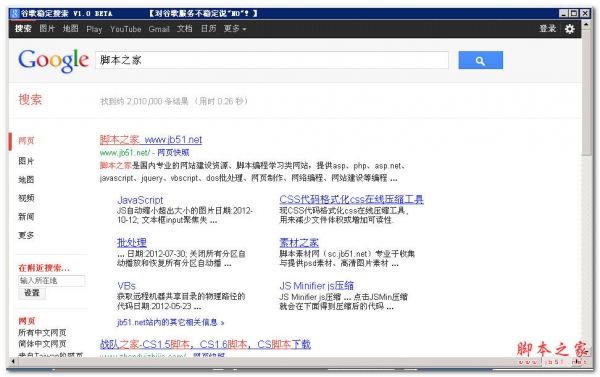Click the vertical scrollbar thumb
The image size is (600, 377).
point(586,93)
